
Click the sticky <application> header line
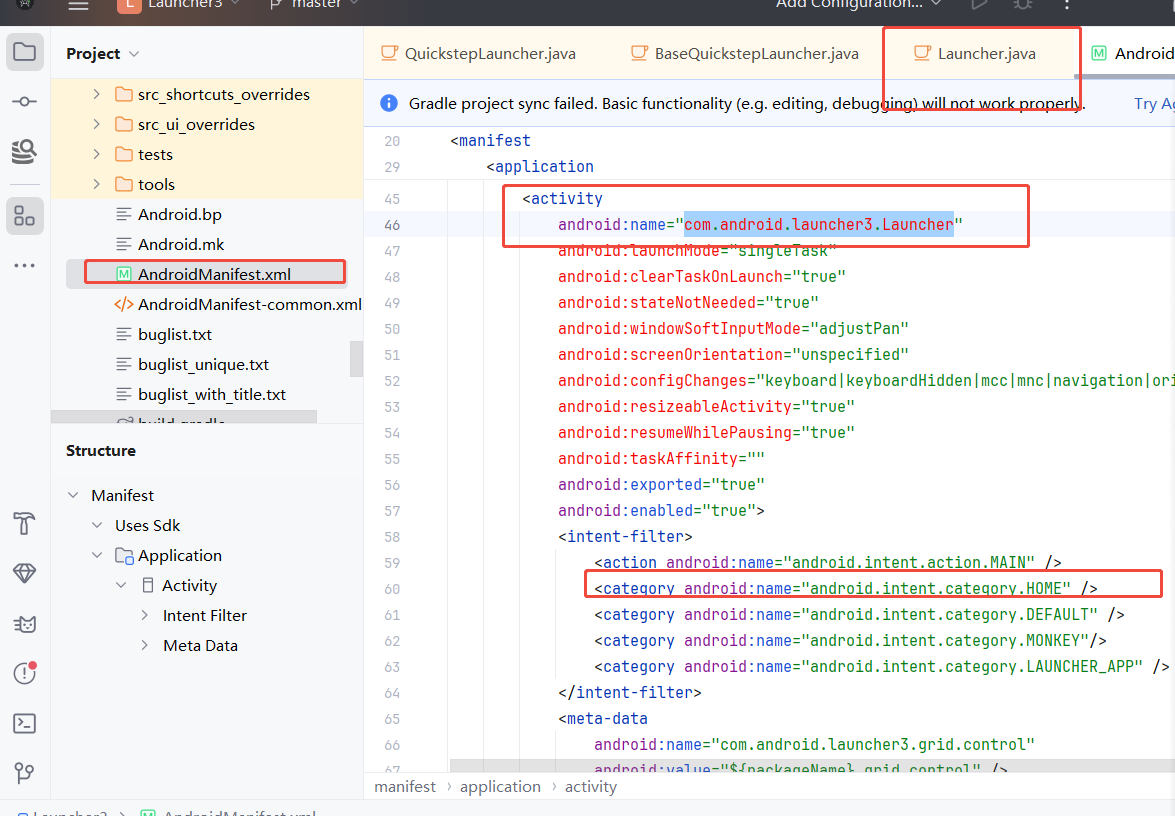(540, 166)
